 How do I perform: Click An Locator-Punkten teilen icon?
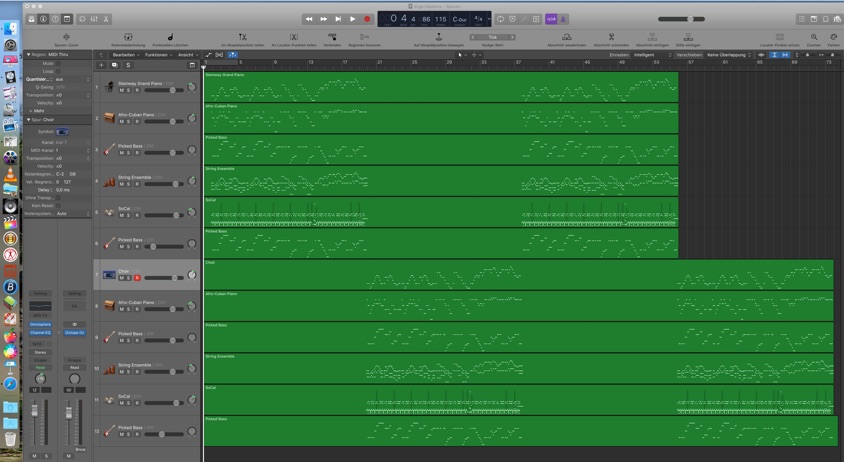[x=294, y=37]
